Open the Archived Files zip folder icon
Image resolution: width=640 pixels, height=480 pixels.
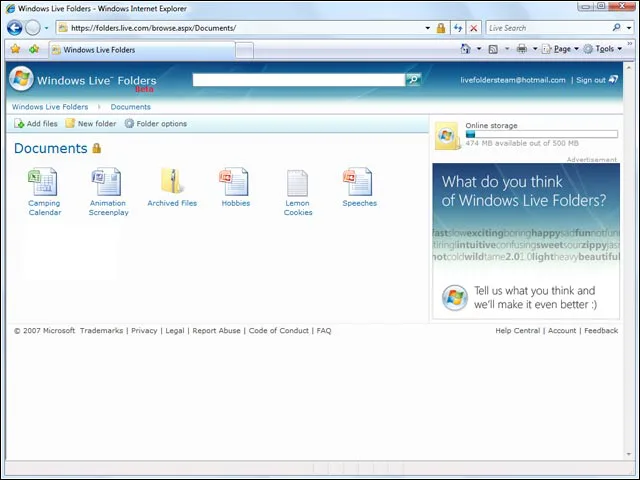[x=172, y=180]
